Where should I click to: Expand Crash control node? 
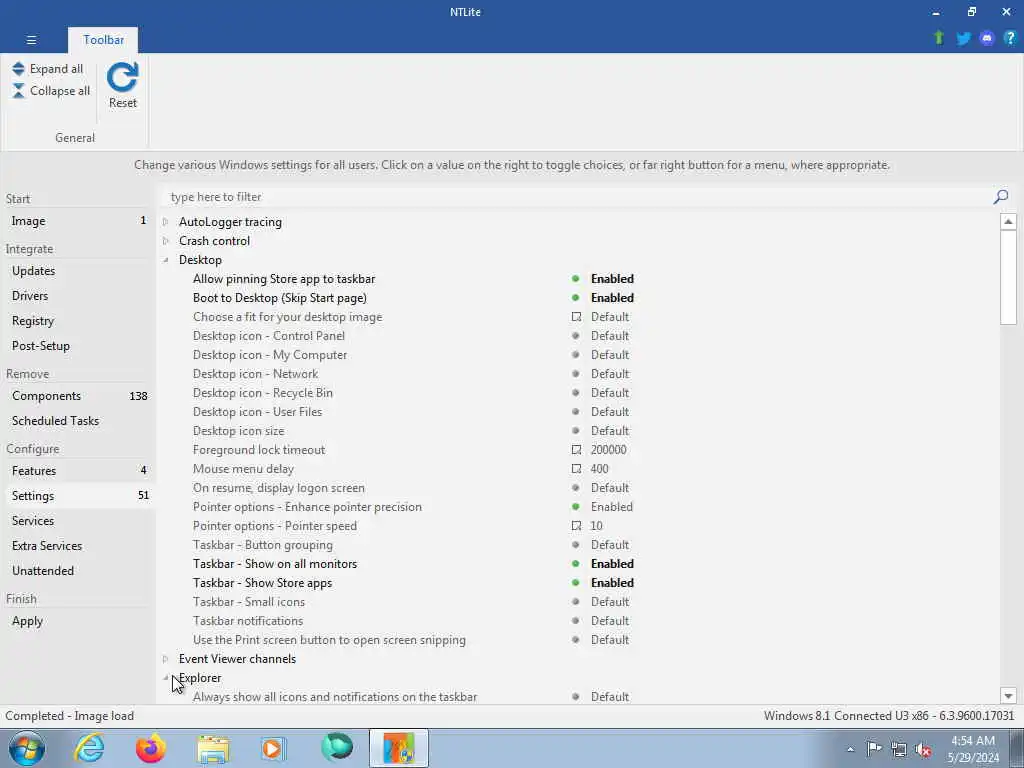point(166,241)
